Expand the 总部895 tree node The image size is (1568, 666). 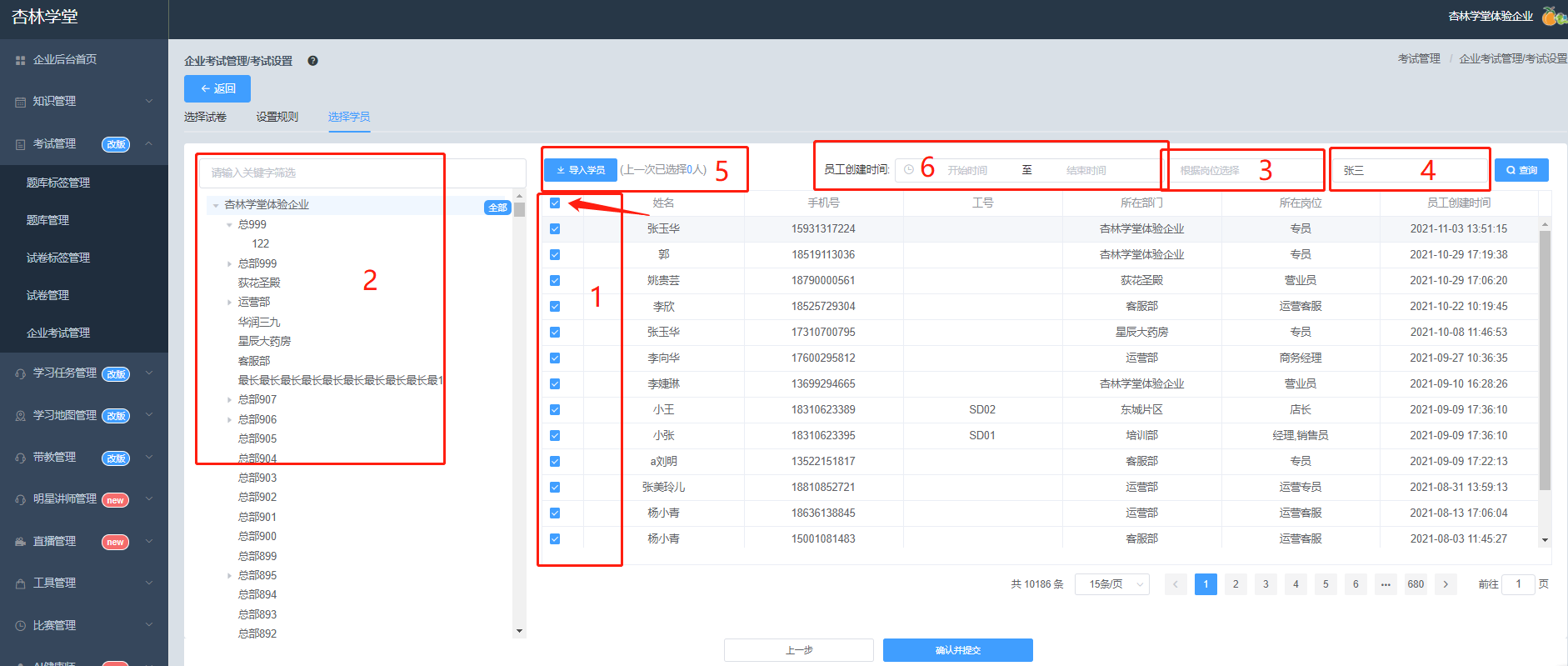click(x=230, y=575)
